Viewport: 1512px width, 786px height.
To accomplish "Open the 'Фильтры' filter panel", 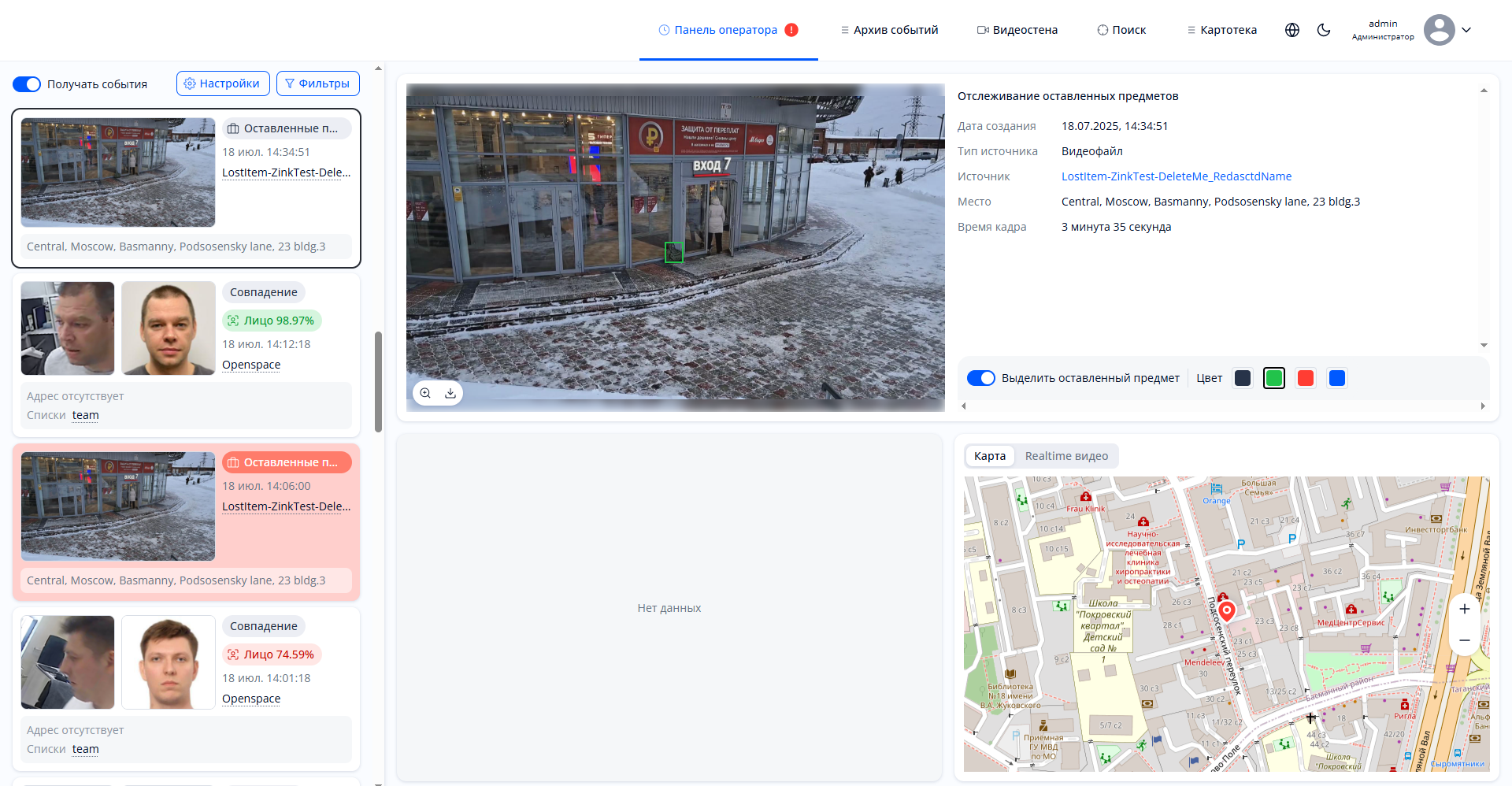I will pyautogui.click(x=317, y=83).
